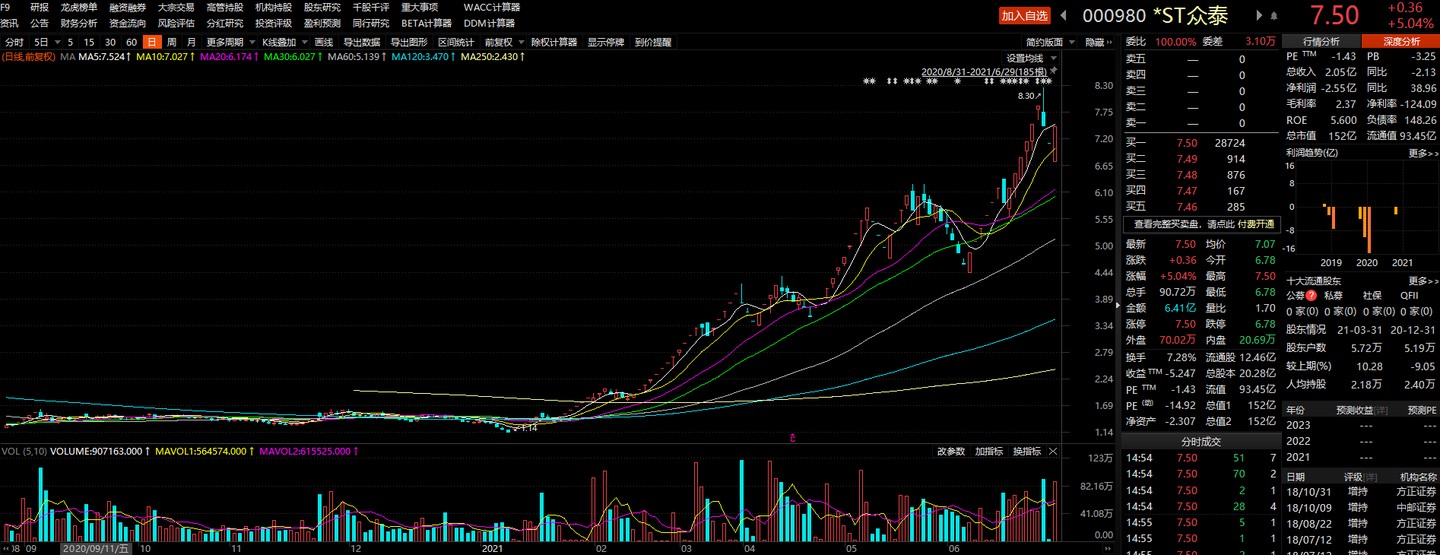1440x555 pixels.
Task: Open the 龙虎榜单 menu item
Action: [79, 7]
